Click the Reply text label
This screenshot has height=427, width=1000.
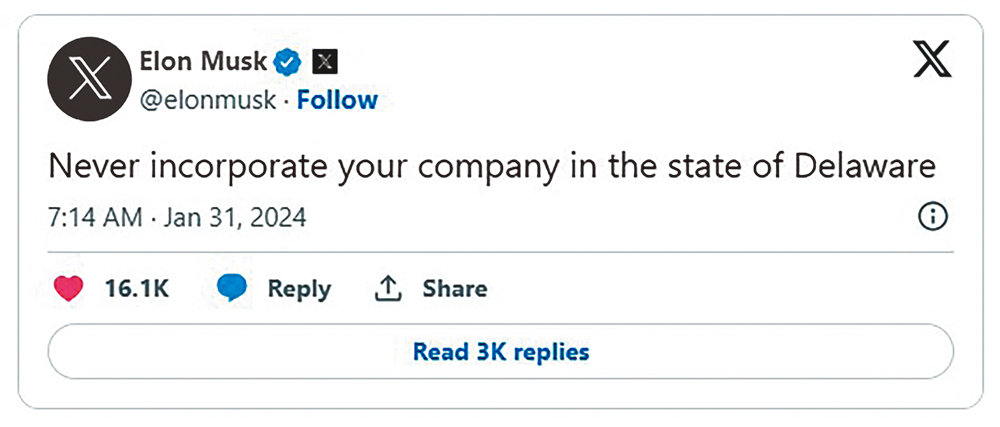click(x=299, y=289)
